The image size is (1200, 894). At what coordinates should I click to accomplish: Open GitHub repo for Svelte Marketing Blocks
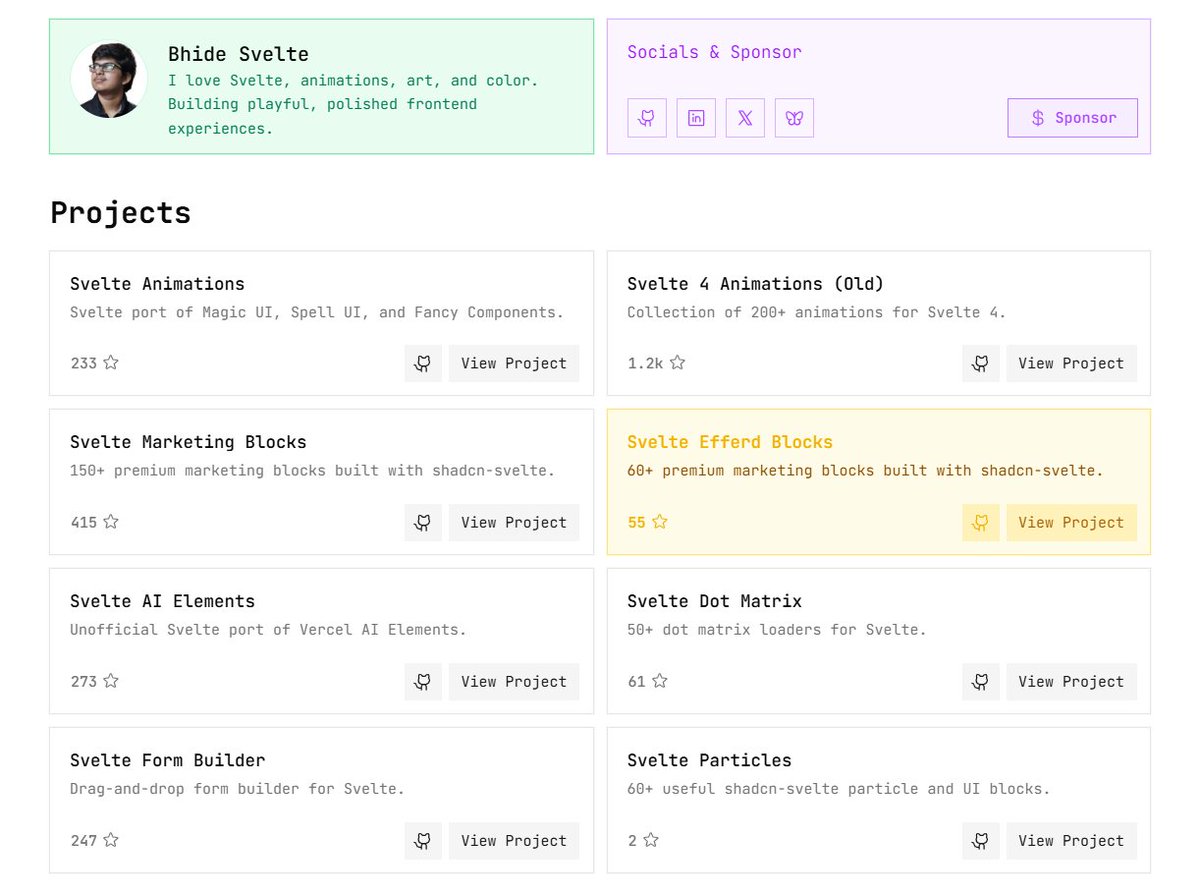423,523
